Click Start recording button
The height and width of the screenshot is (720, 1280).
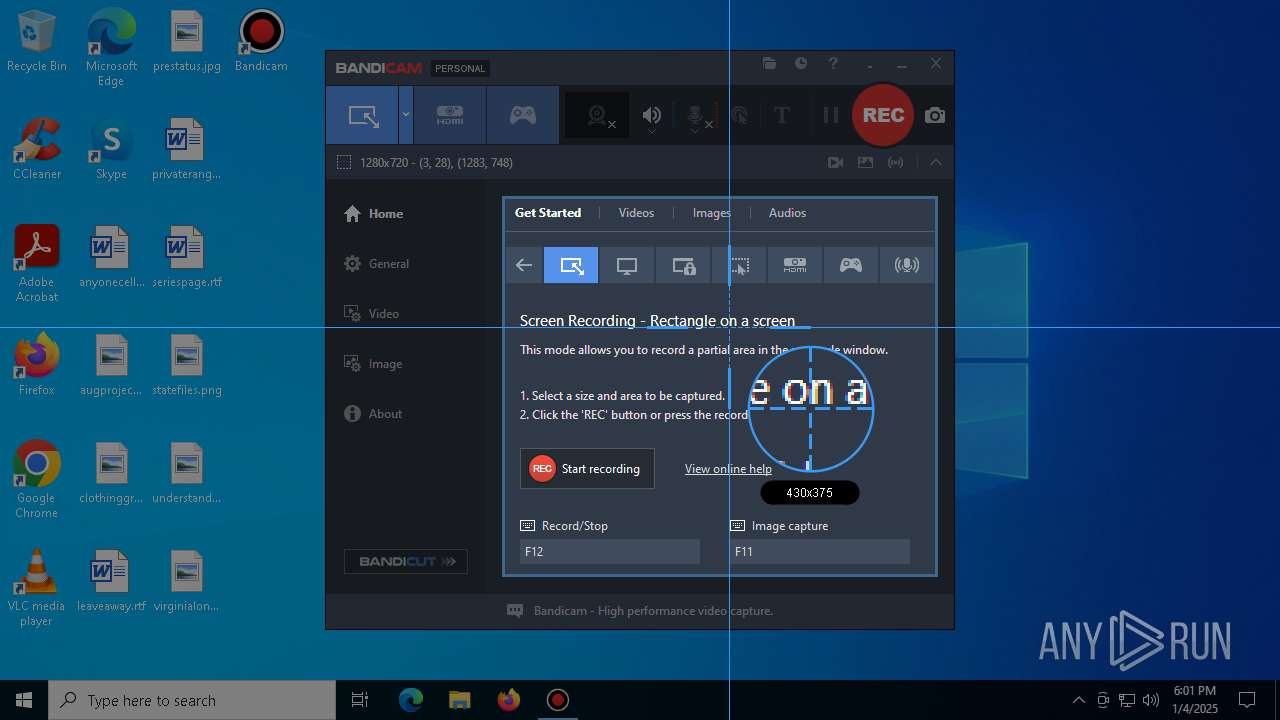(587, 468)
